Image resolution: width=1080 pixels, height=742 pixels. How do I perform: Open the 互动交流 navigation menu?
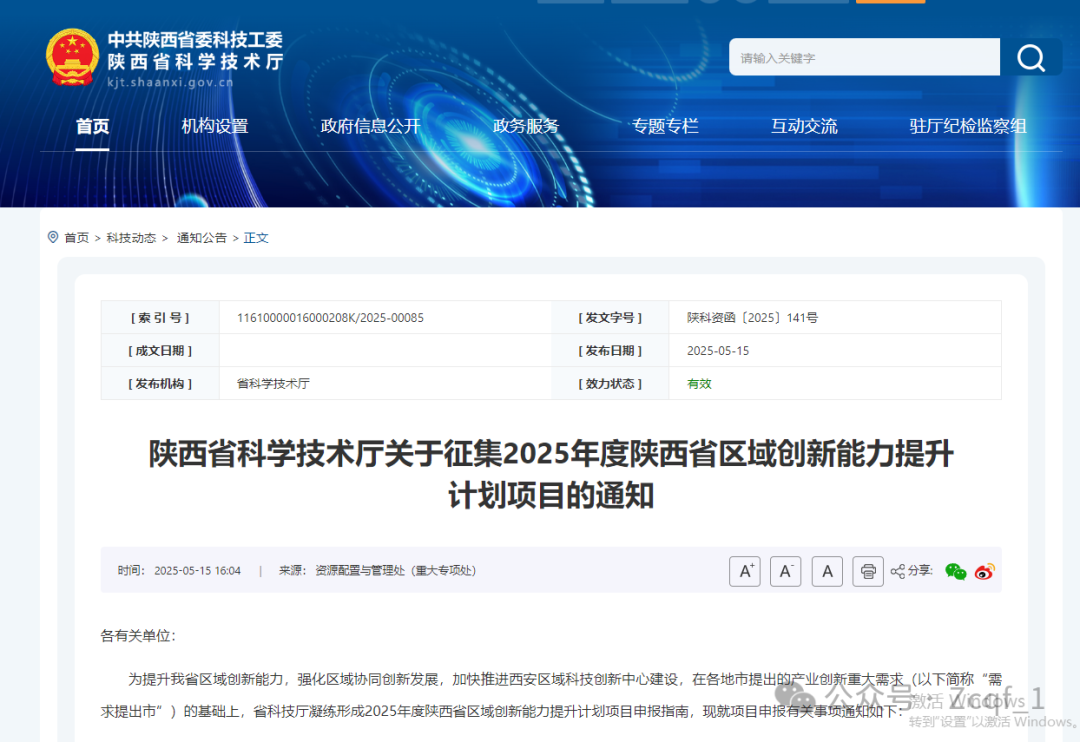tap(804, 126)
